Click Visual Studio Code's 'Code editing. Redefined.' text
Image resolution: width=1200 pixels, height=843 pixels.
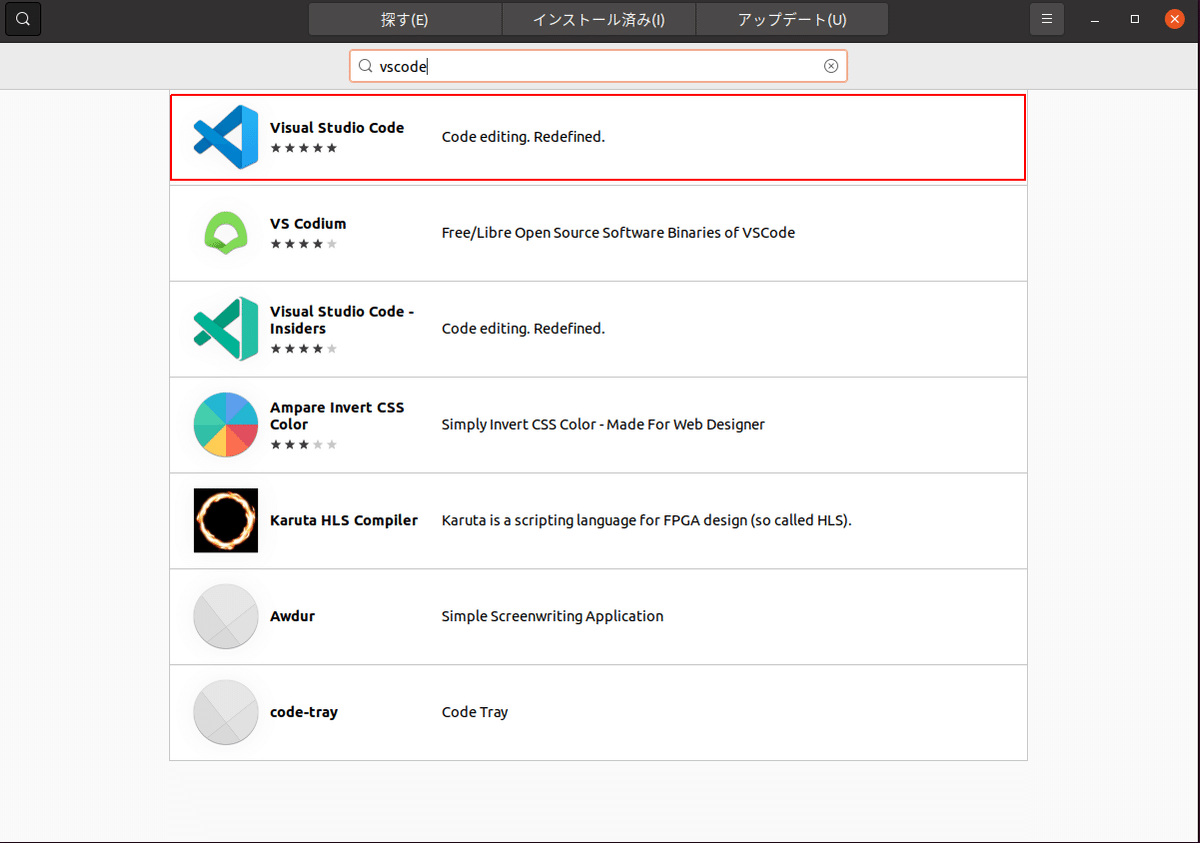pos(523,137)
